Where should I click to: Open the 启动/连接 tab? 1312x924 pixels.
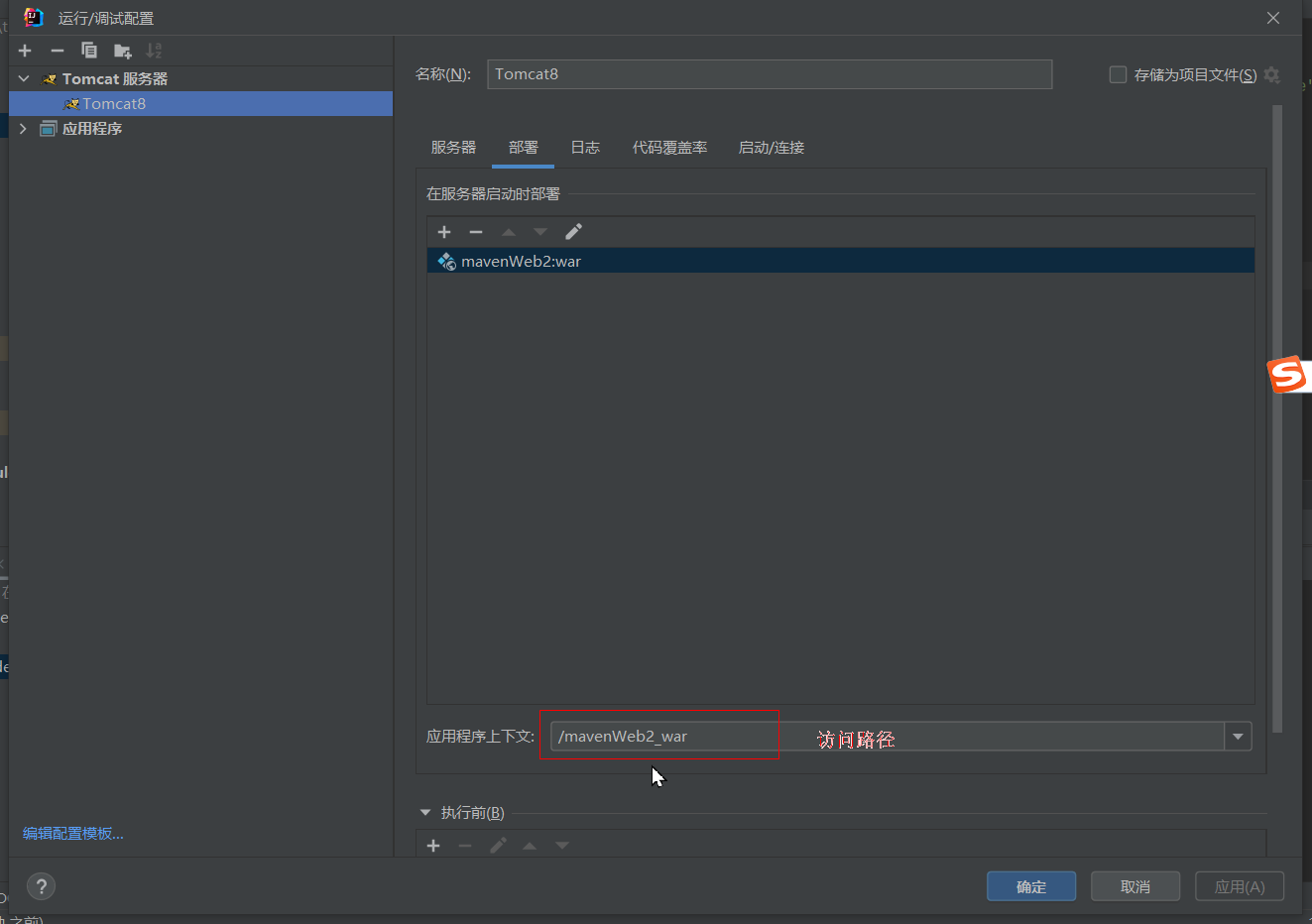[x=772, y=148]
